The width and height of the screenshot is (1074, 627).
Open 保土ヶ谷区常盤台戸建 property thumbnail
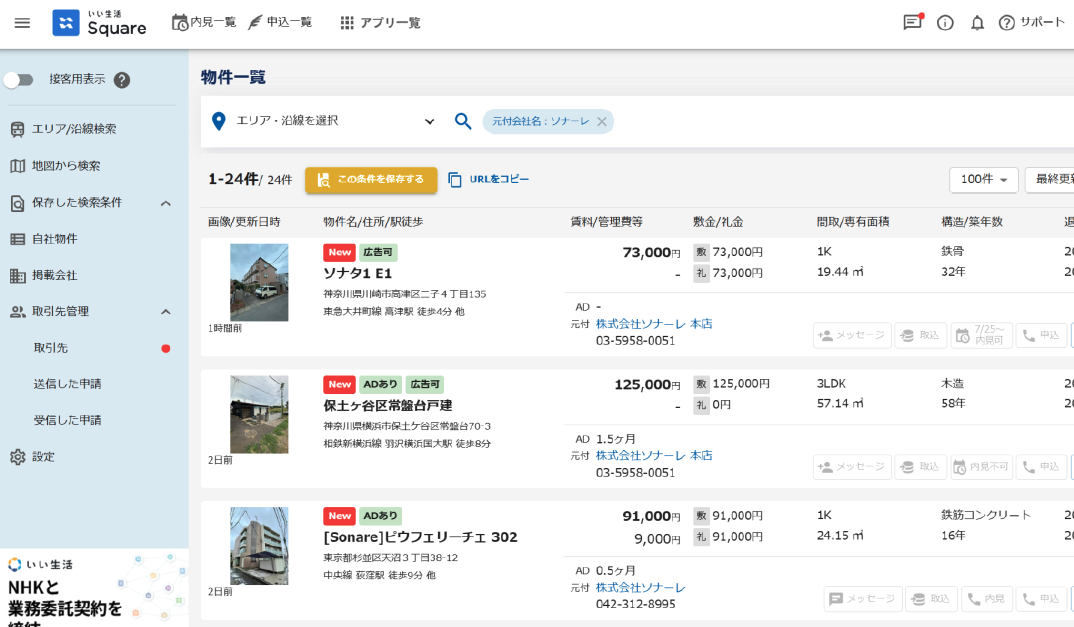point(259,414)
